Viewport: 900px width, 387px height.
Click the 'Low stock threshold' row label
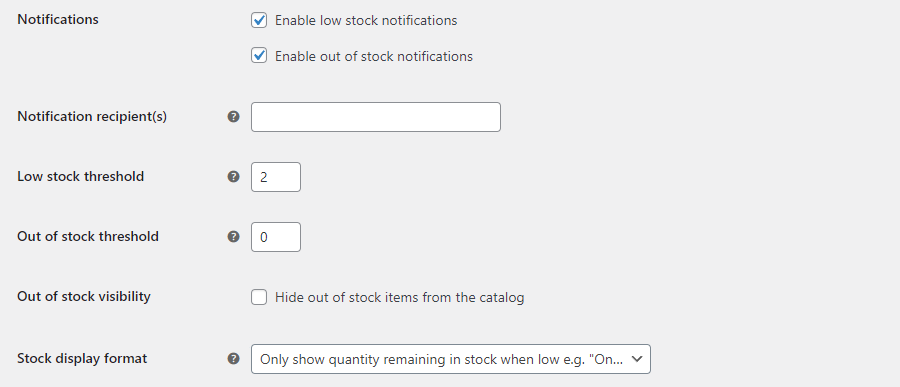tap(80, 176)
